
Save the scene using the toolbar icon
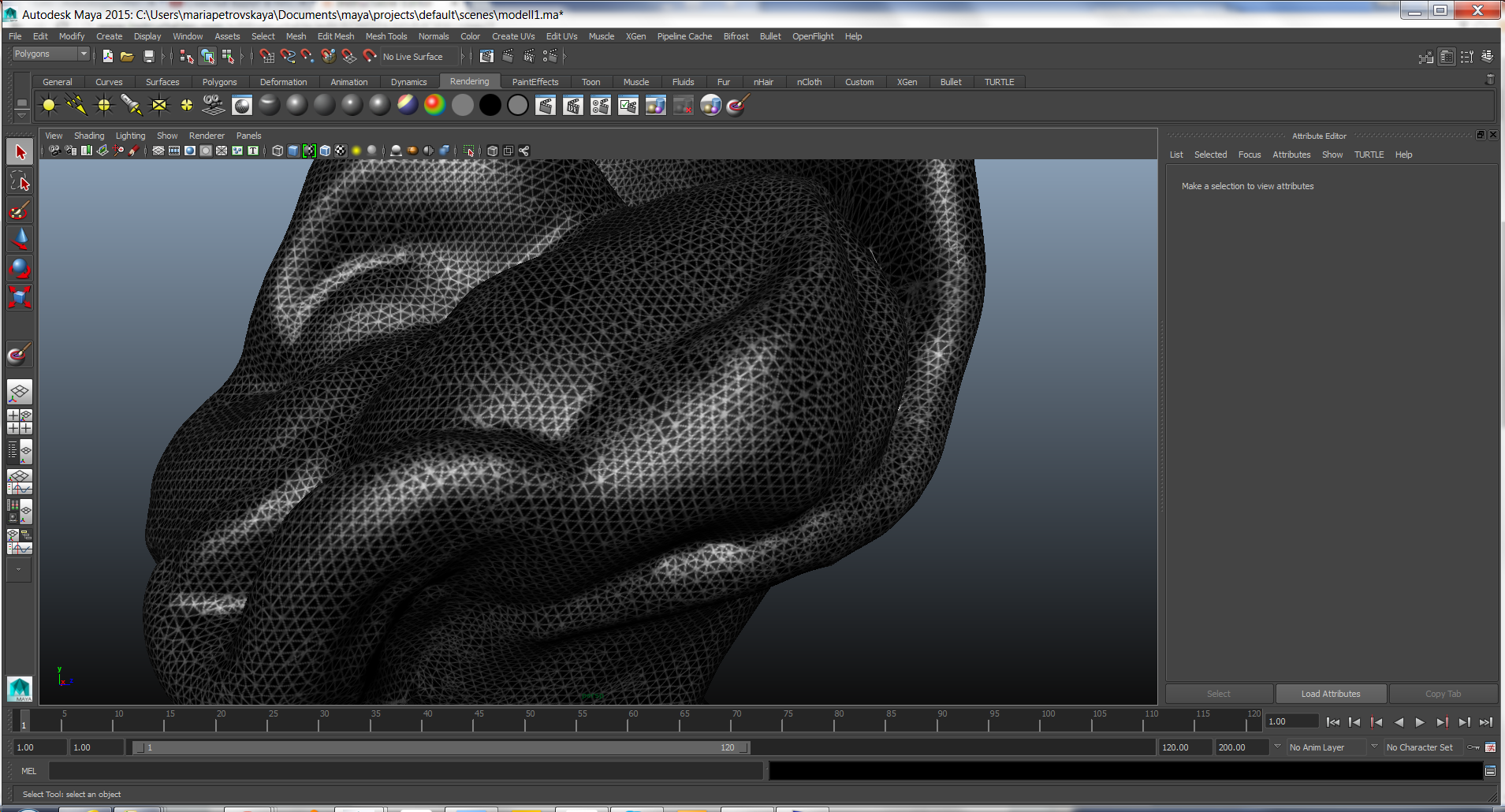[x=148, y=56]
